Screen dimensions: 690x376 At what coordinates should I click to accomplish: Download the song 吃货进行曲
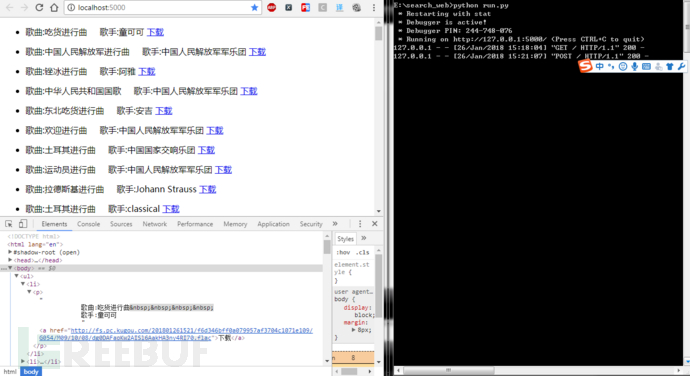coord(155,32)
